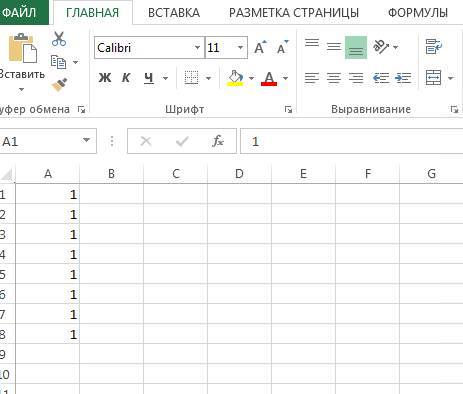This screenshot has width=463, height=394.
Task: Click the Insert Function fx icon
Action: pos(218,141)
